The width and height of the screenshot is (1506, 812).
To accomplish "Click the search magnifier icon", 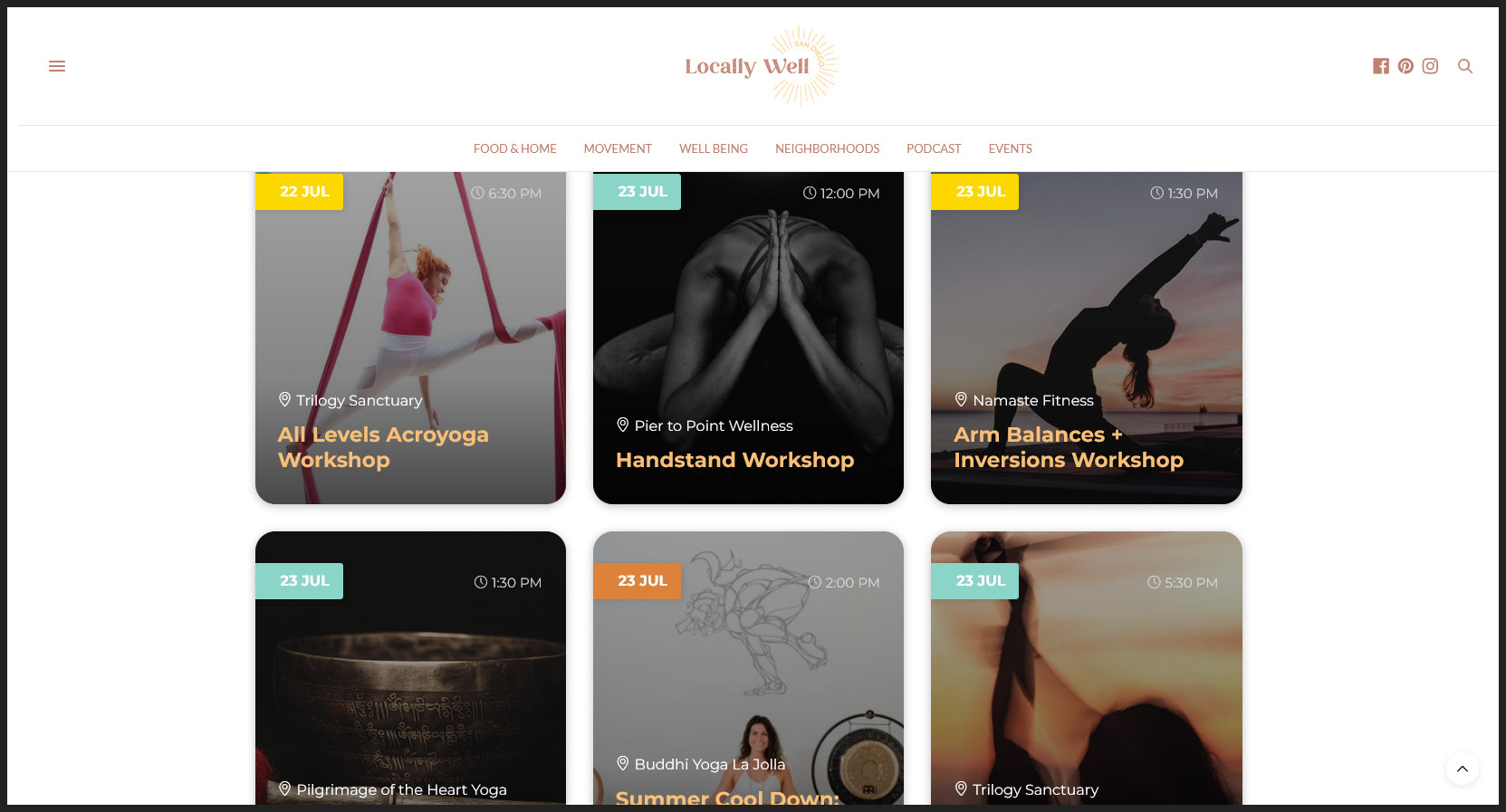I will point(1464,66).
